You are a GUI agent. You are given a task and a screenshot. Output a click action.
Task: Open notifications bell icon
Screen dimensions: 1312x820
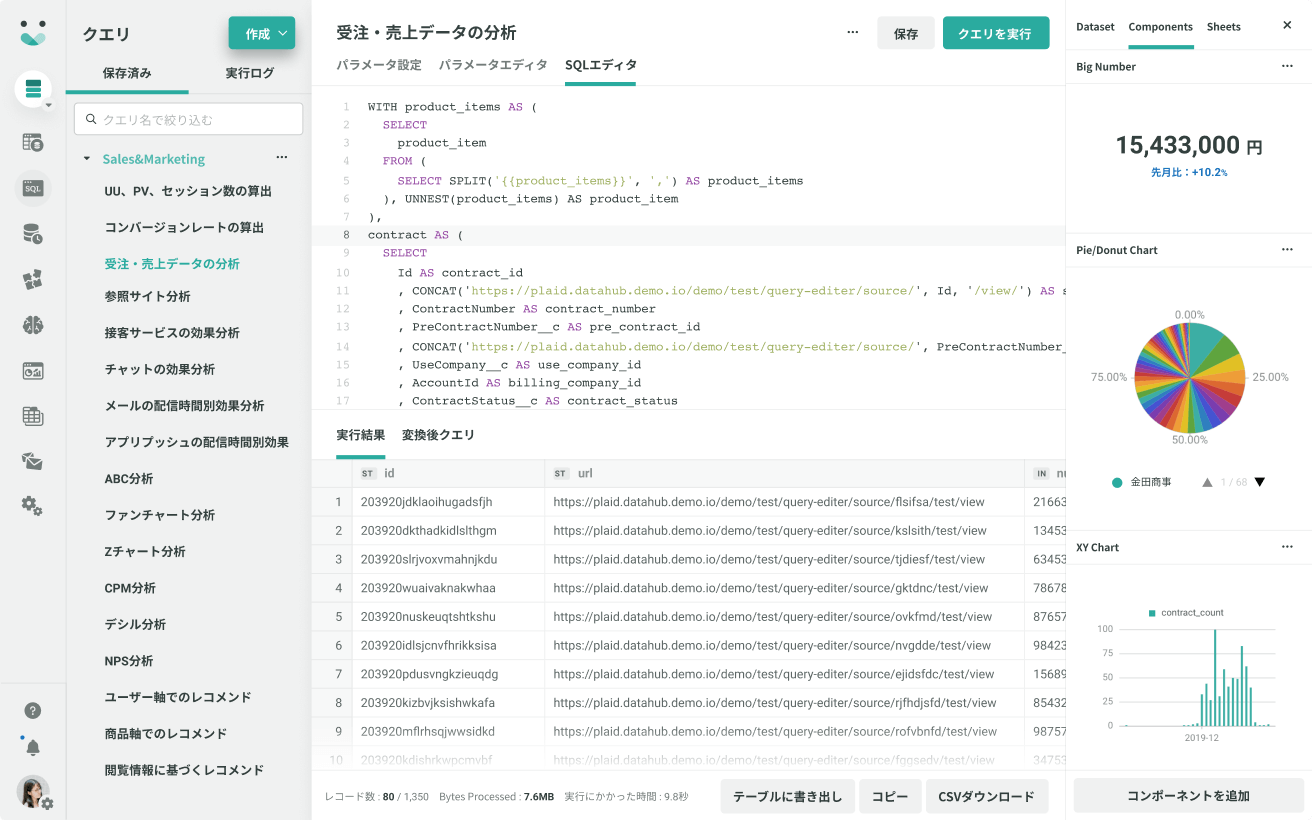click(33, 748)
